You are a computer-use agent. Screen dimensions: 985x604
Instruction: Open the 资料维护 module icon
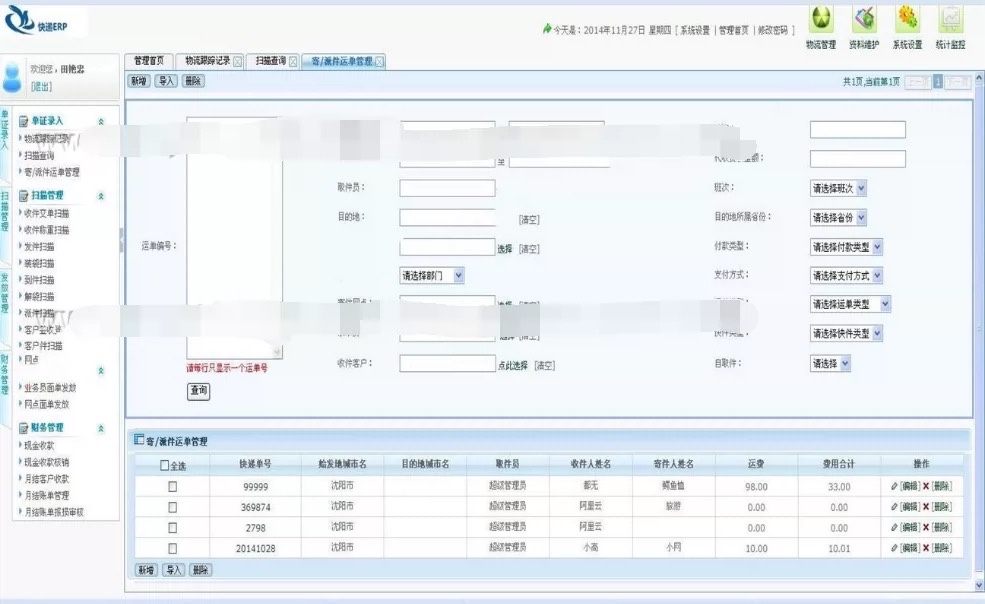tap(864, 19)
